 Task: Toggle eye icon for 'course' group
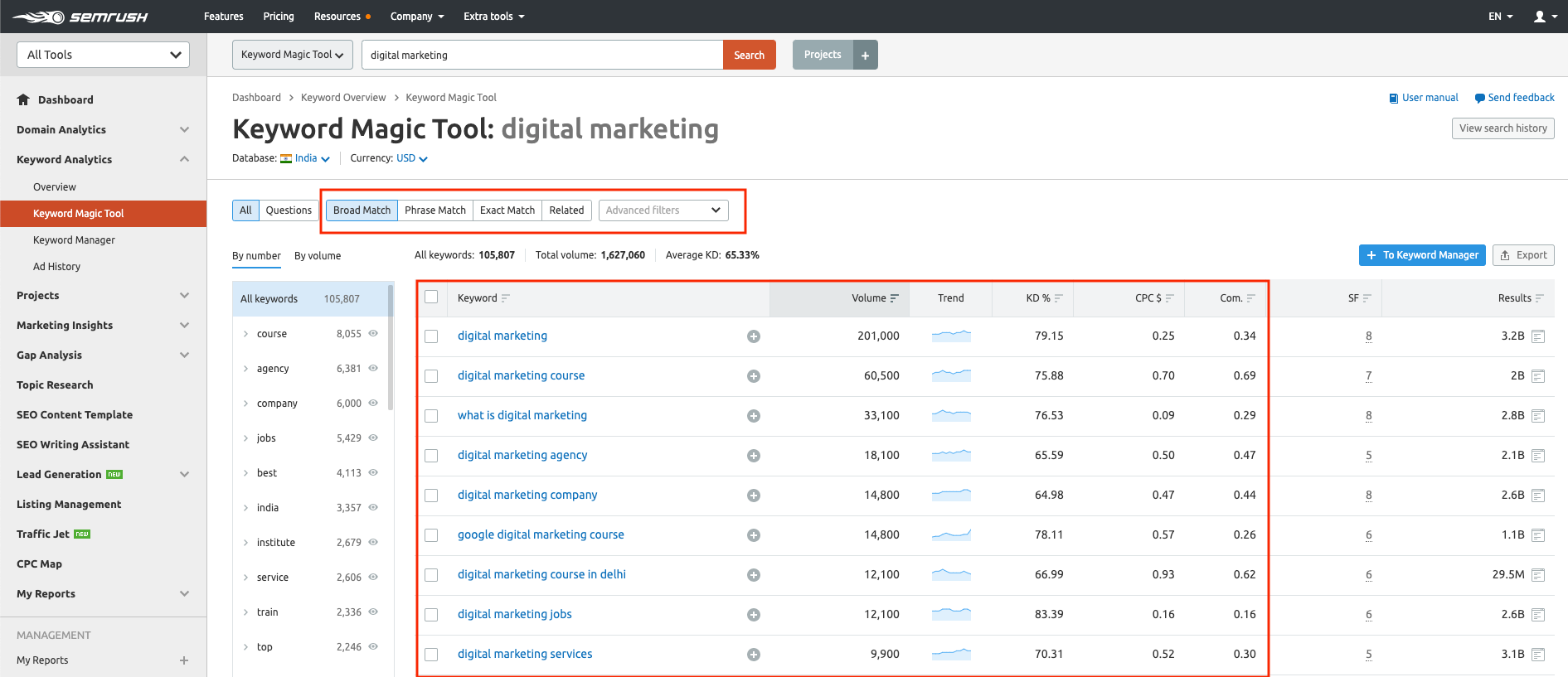point(373,333)
